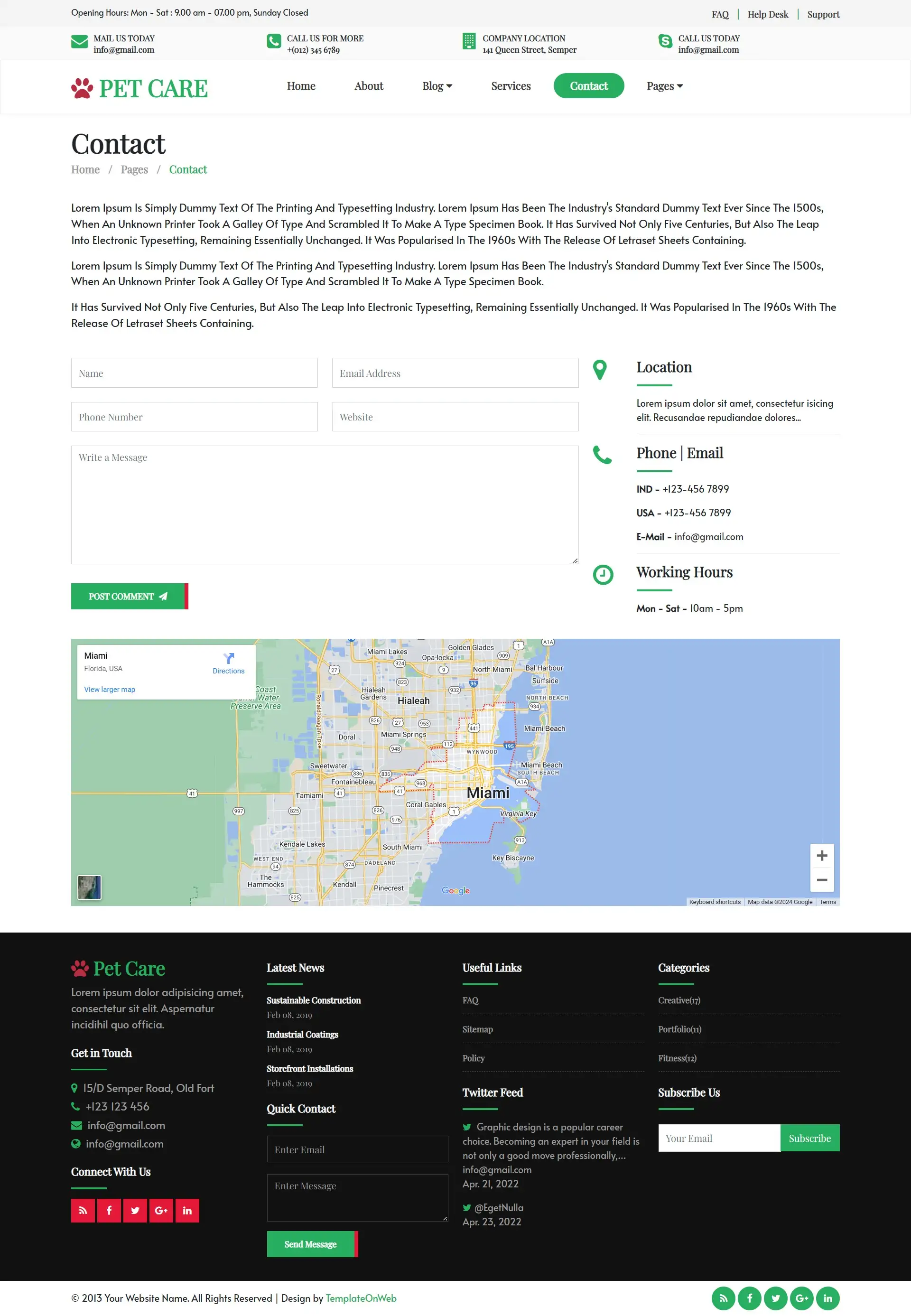The width and height of the screenshot is (911, 1316).
Task: Click the LinkedIn icon in bottom-right corner
Action: coord(827,1298)
